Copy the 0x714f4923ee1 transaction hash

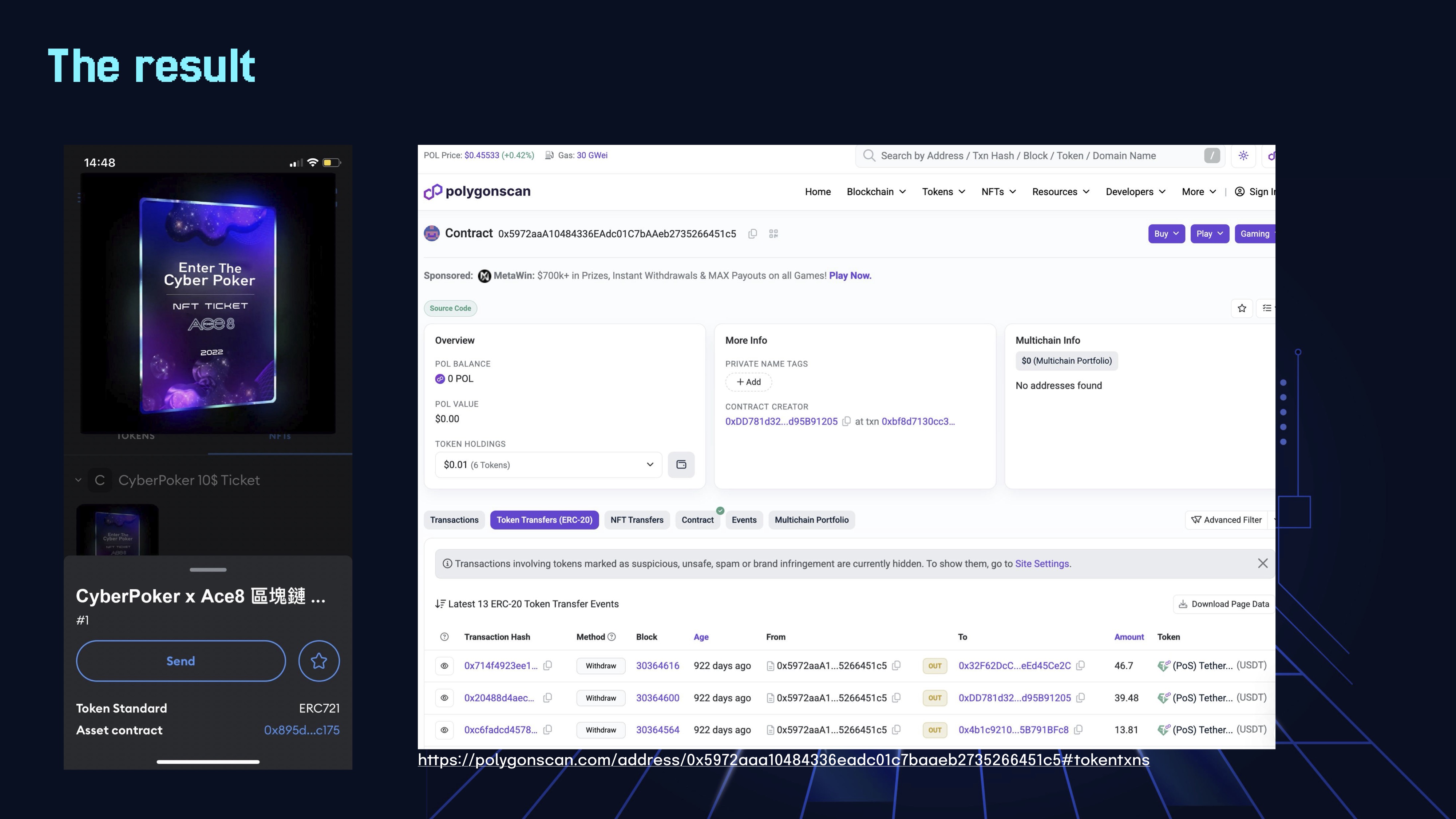point(547,666)
